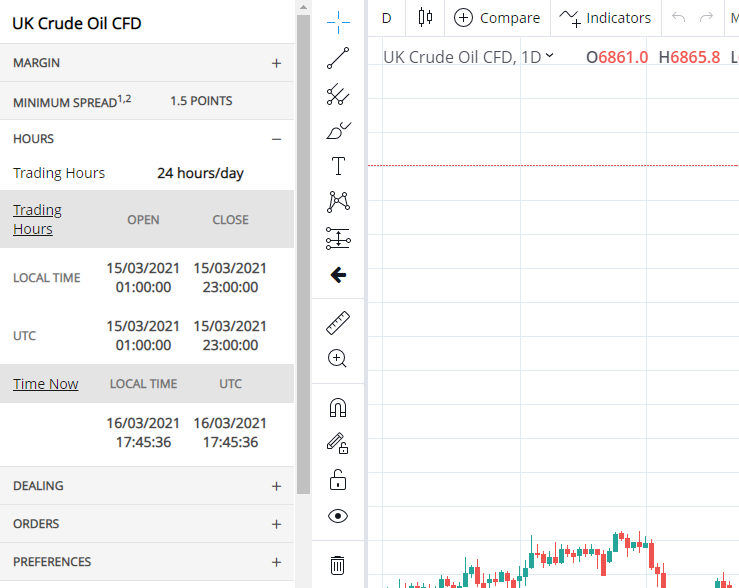The width and height of the screenshot is (739, 588).
Task: Select the ruler measure tool
Action: 338,322
